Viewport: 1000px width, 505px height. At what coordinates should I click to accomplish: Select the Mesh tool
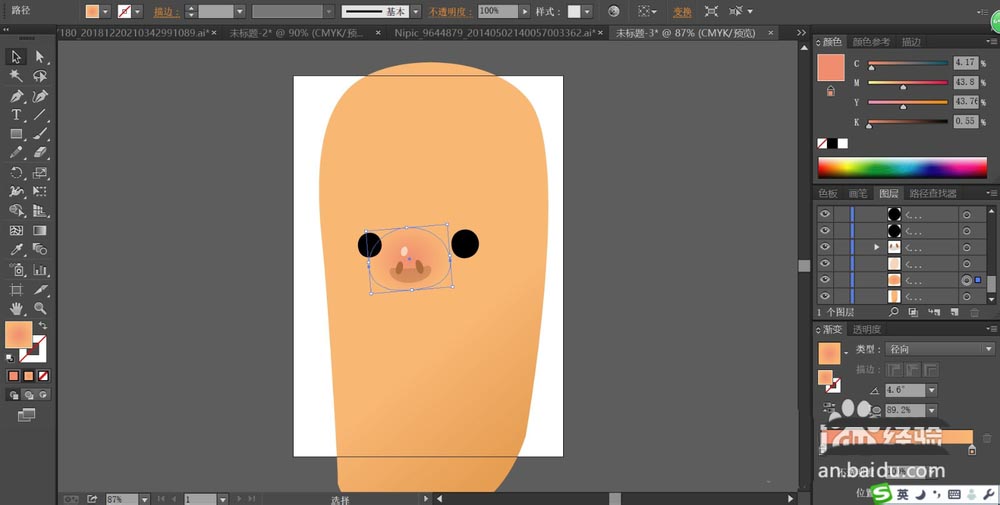16,230
